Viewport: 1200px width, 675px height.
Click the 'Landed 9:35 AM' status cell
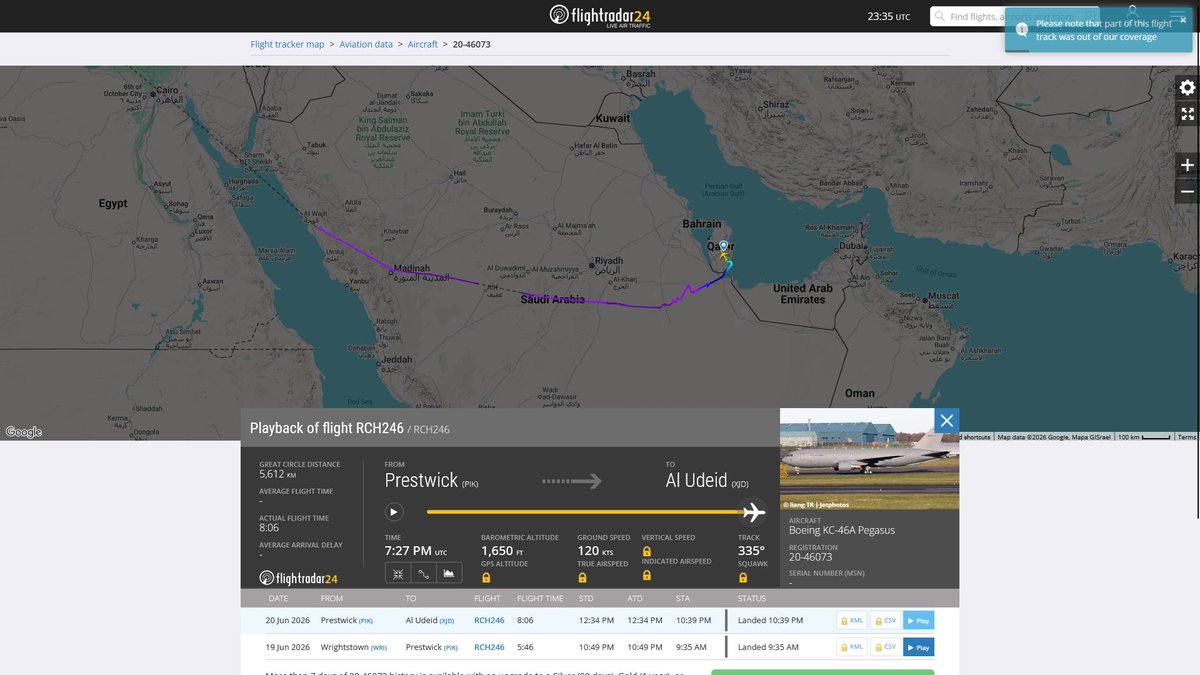(768, 647)
